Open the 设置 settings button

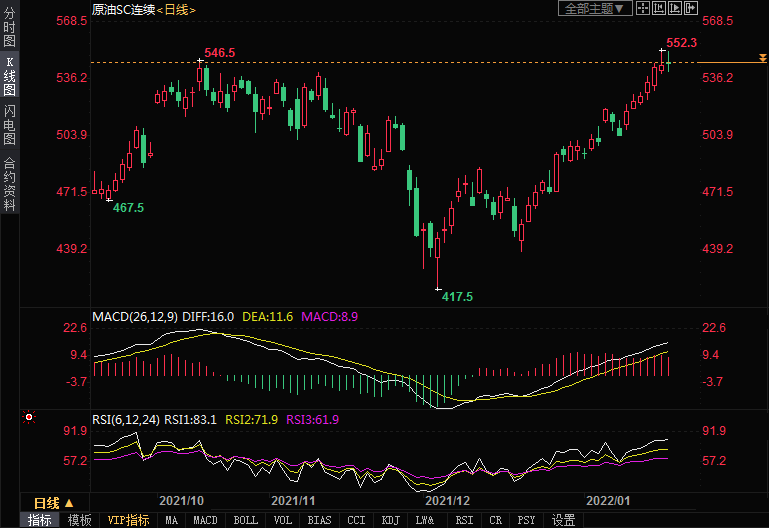pos(564,520)
